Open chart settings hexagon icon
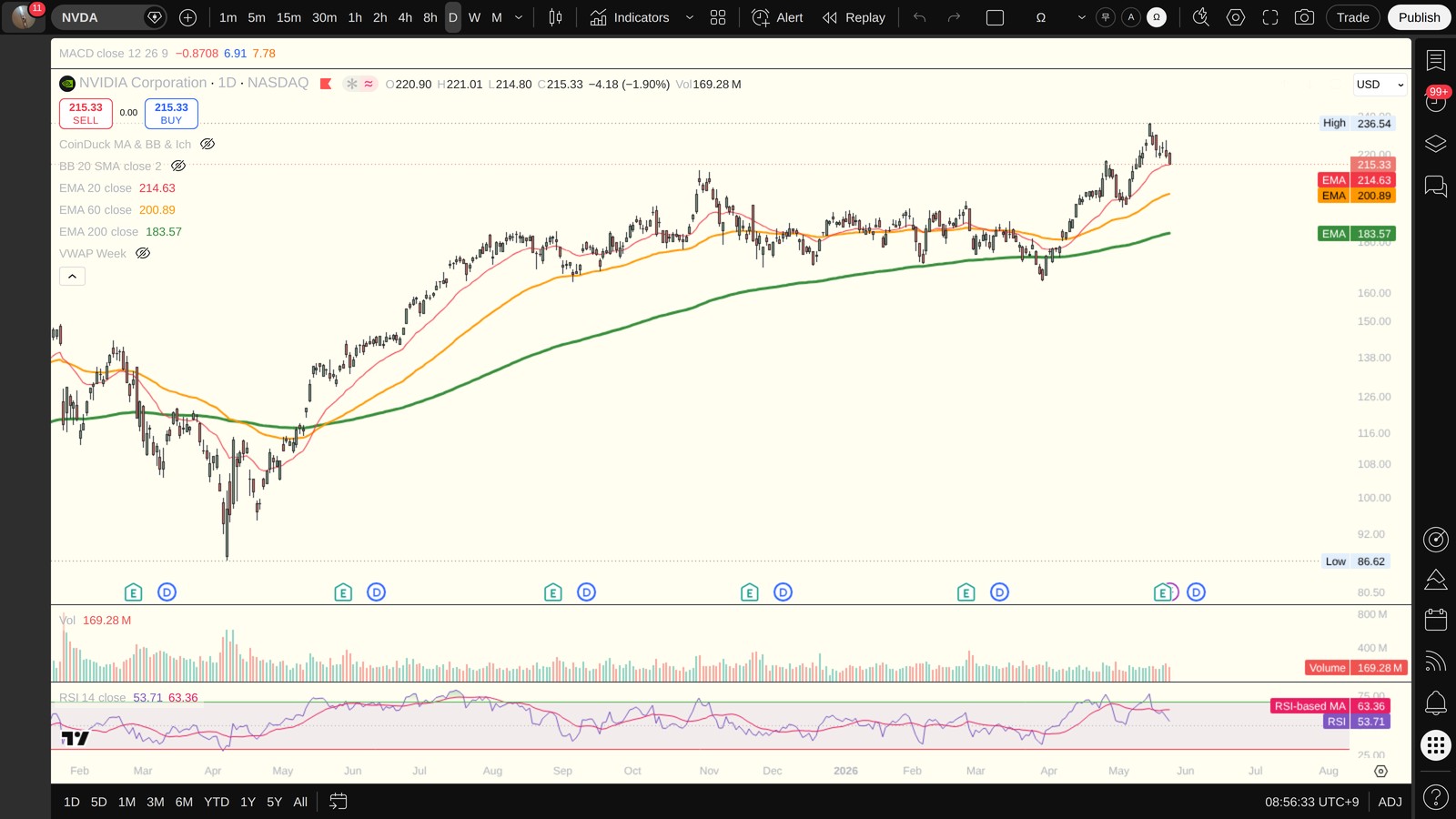The image size is (1456, 819). (x=1236, y=17)
